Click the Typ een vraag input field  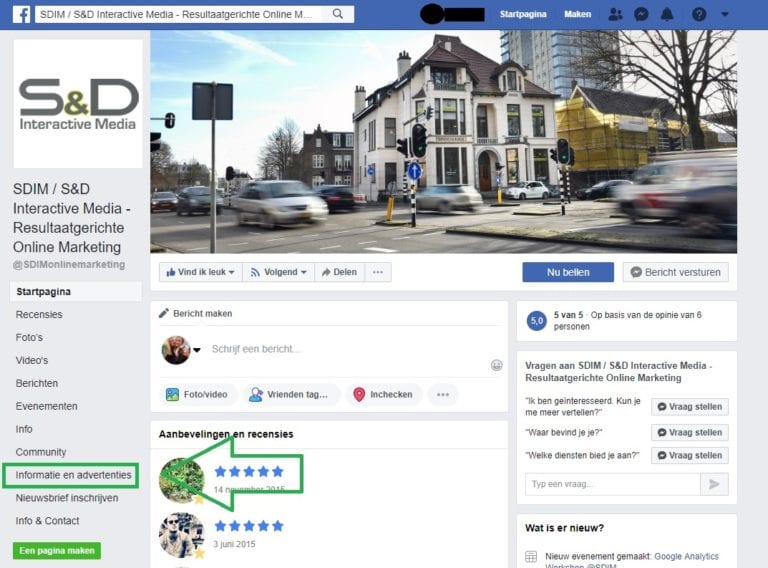click(613, 484)
